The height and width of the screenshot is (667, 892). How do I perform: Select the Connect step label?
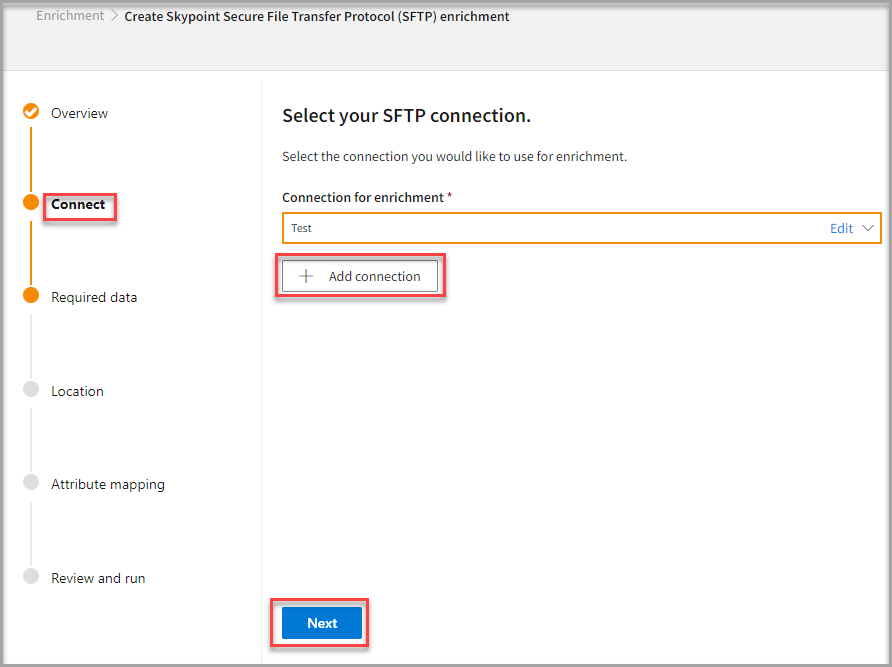[78, 205]
